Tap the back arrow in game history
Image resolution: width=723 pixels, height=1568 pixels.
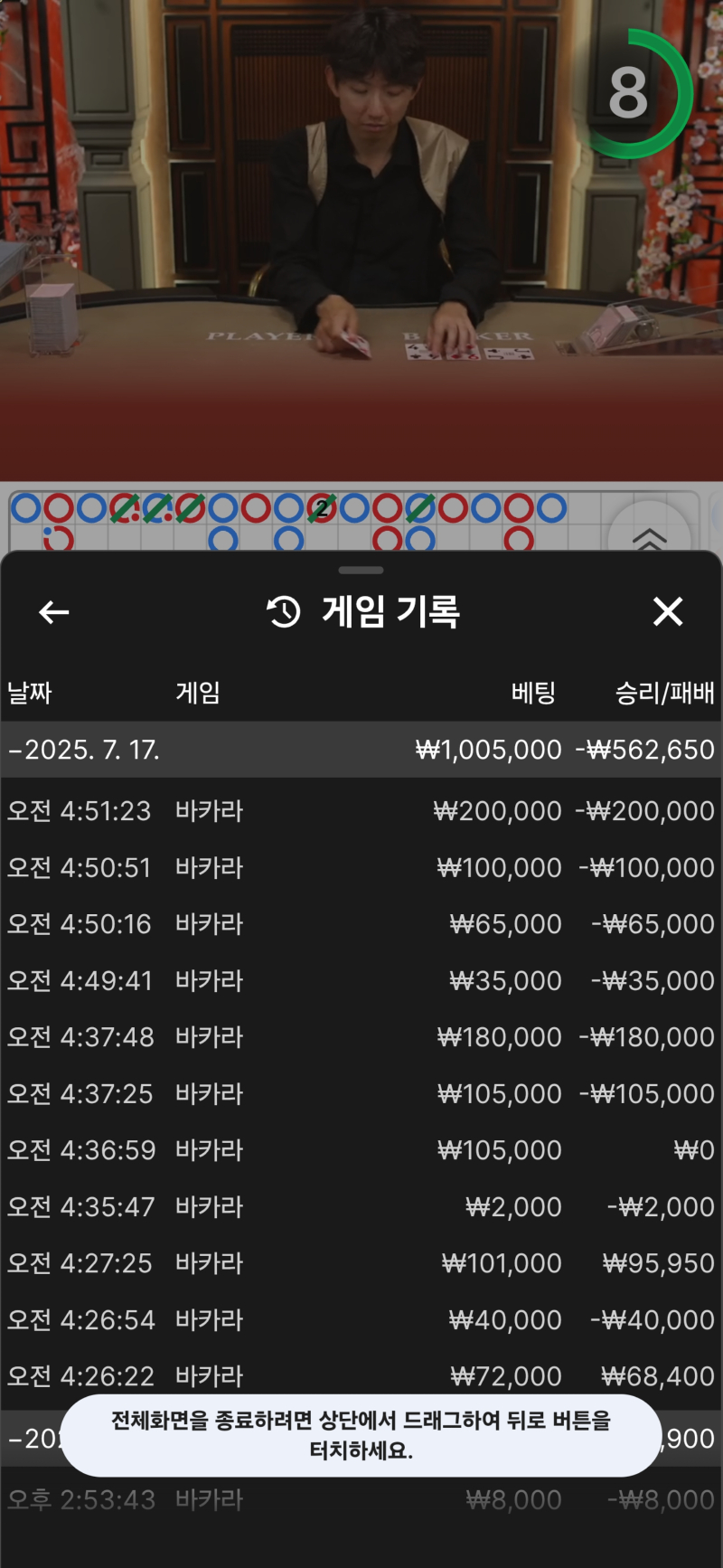[54, 612]
